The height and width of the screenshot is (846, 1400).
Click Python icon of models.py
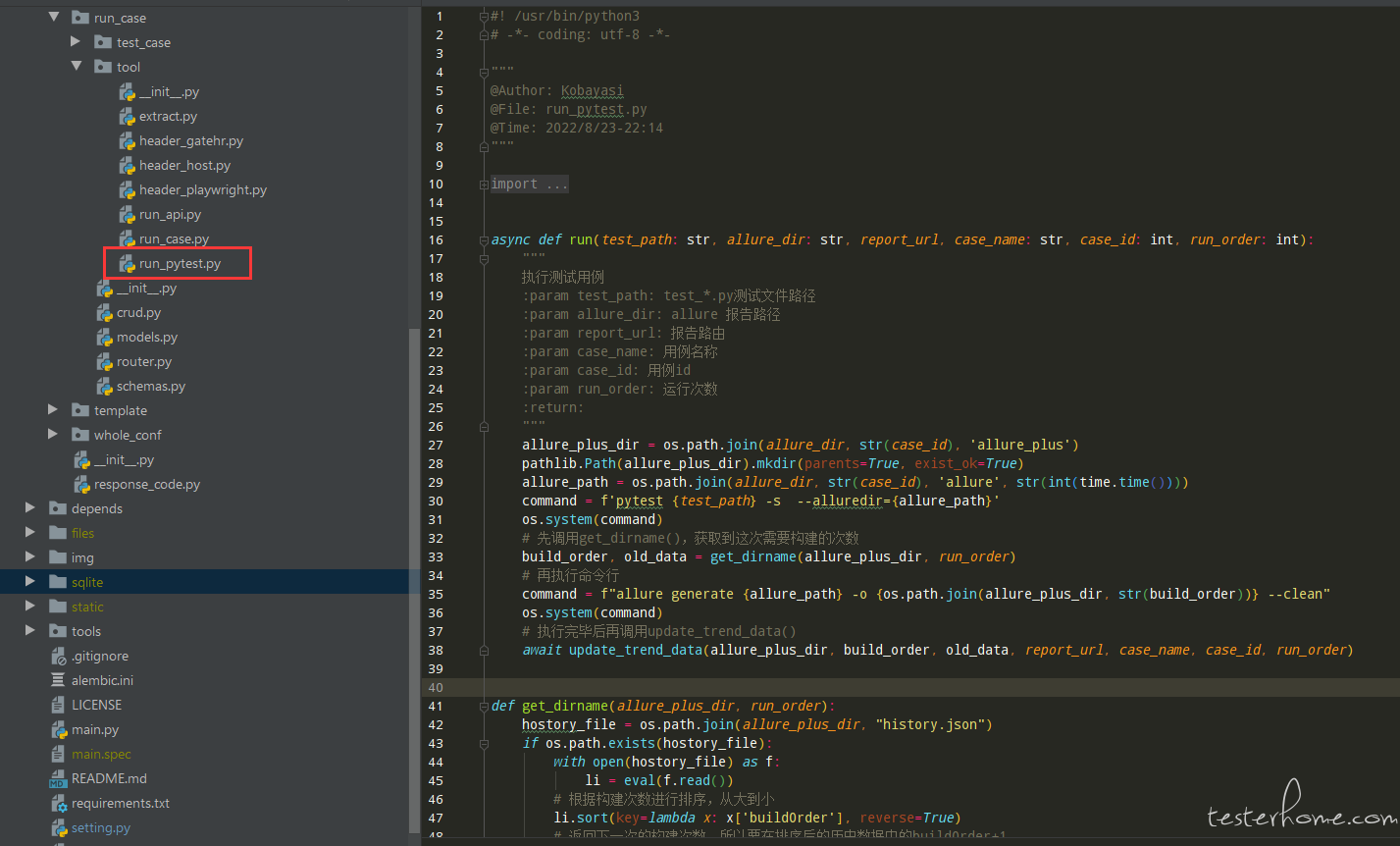tap(104, 337)
